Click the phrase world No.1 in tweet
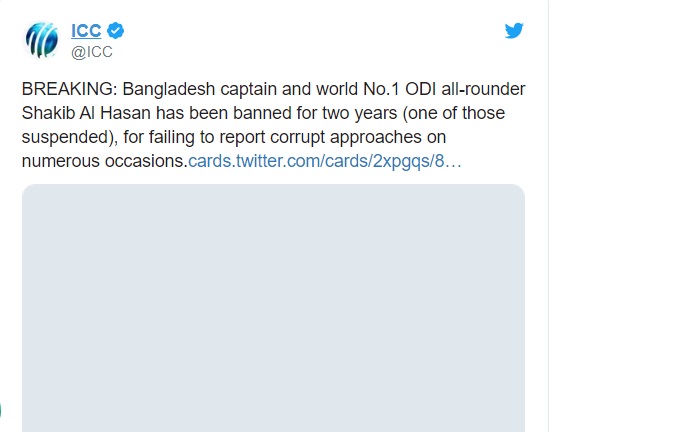677x432 pixels. pos(338,89)
